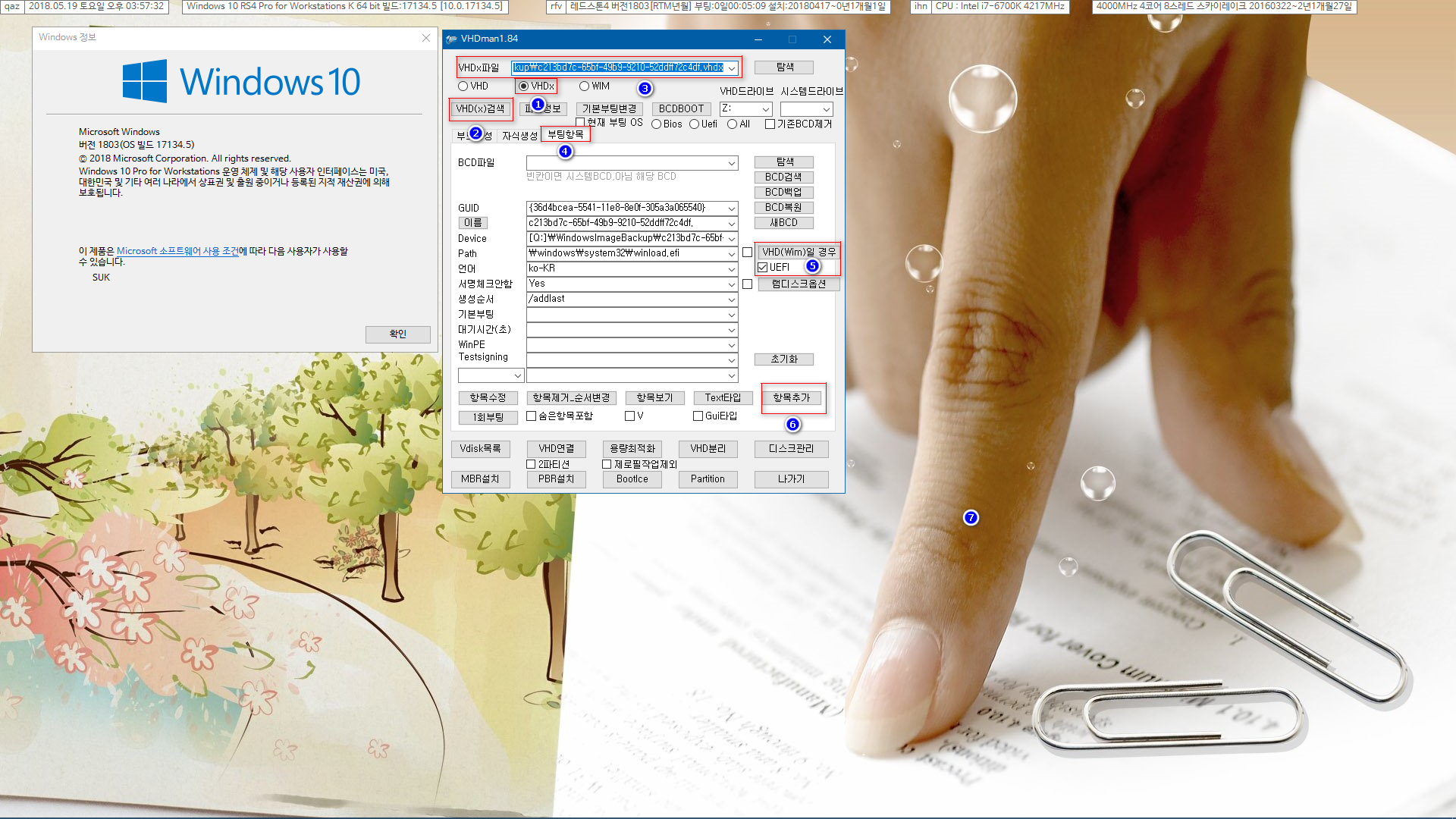This screenshot has width=1456, height=819.
Task: Open the VHD드라이브 Z: dropdown
Action: click(766, 110)
